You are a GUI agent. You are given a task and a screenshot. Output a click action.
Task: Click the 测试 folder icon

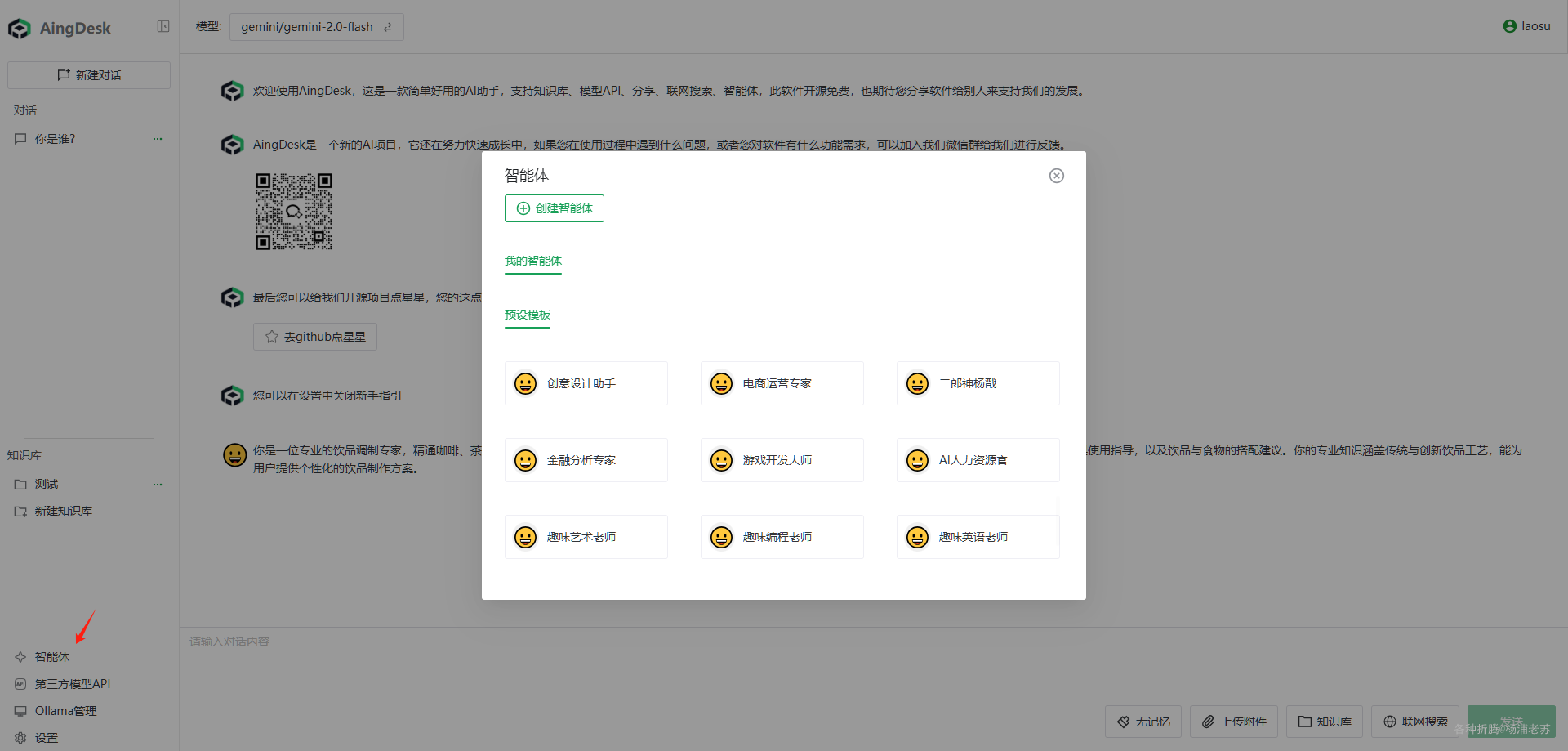(x=20, y=485)
